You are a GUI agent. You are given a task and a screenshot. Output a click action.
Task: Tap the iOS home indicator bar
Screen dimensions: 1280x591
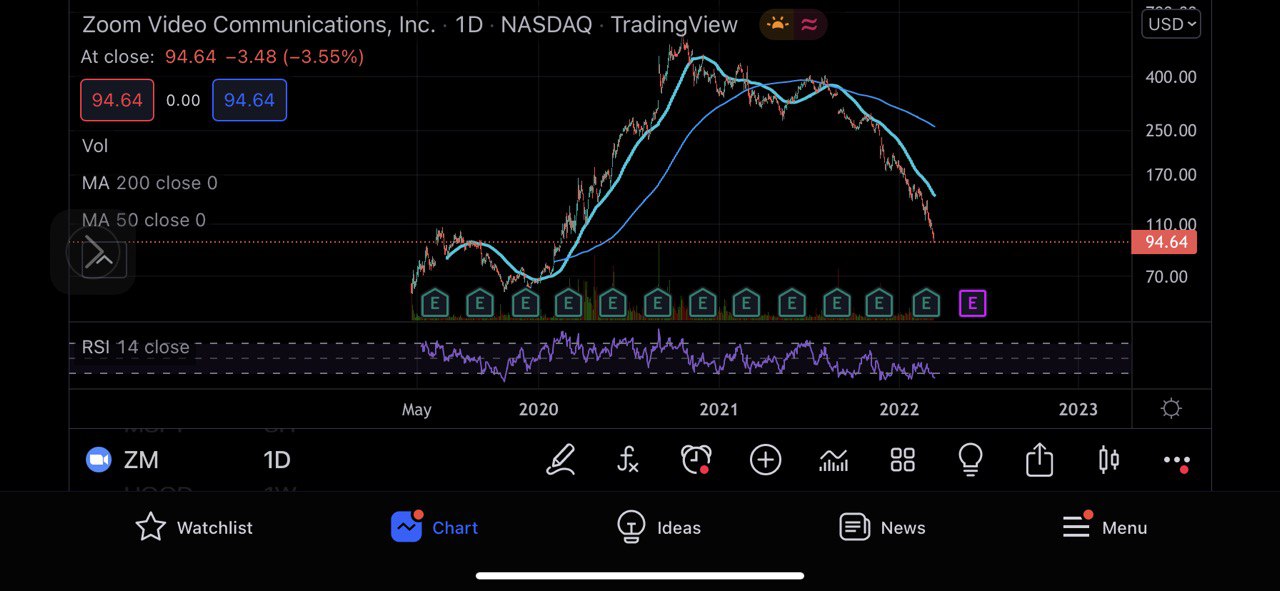(x=640, y=576)
